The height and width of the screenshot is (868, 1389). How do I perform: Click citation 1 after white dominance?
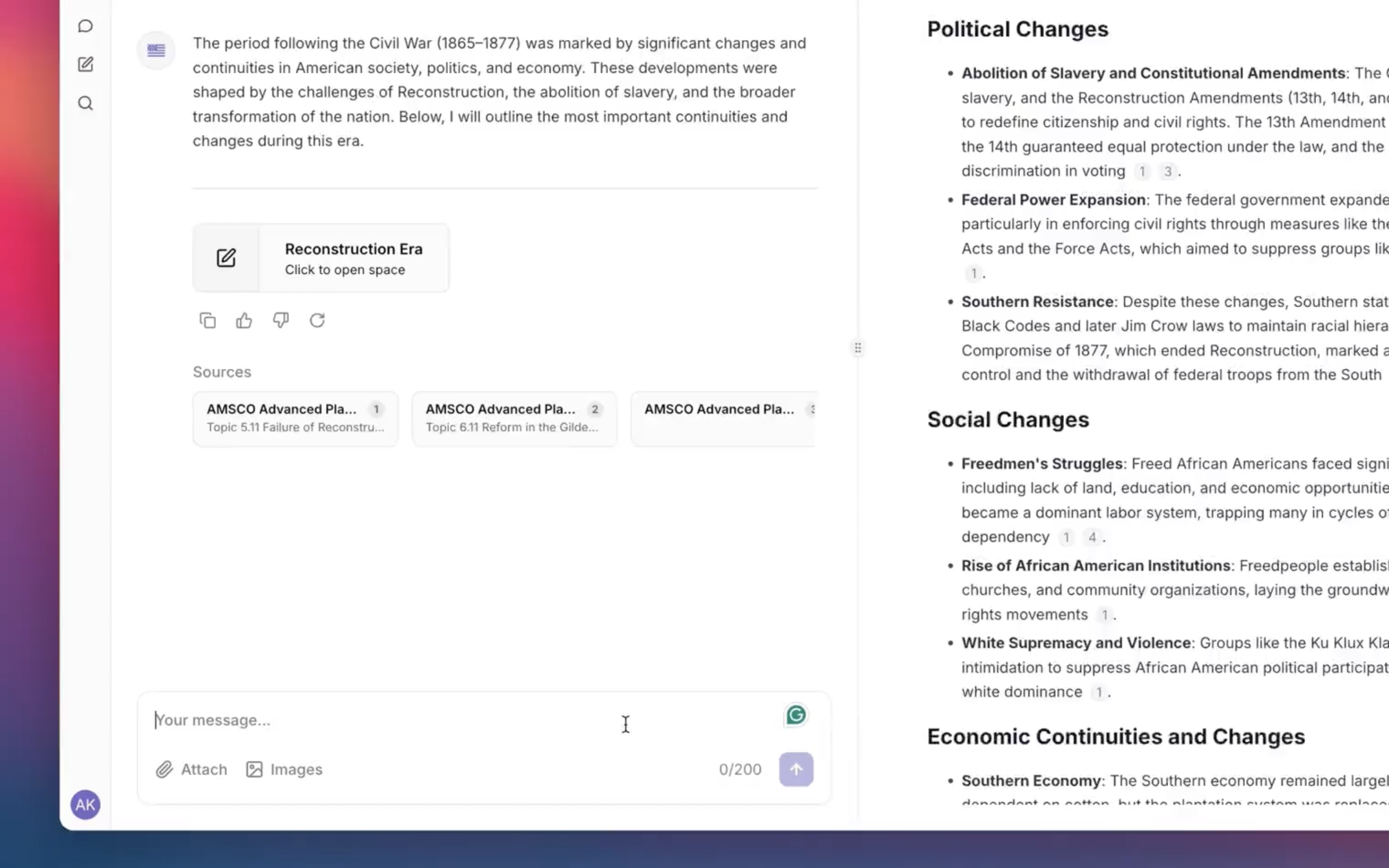click(x=1099, y=692)
